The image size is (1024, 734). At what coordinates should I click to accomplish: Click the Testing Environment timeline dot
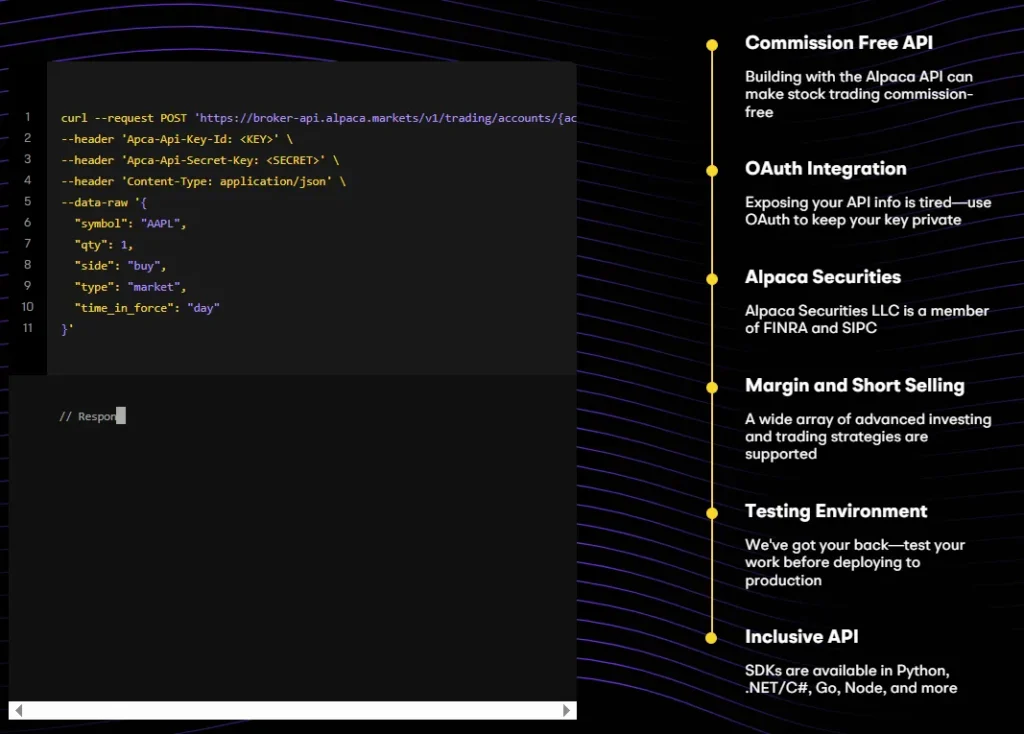point(712,513)
